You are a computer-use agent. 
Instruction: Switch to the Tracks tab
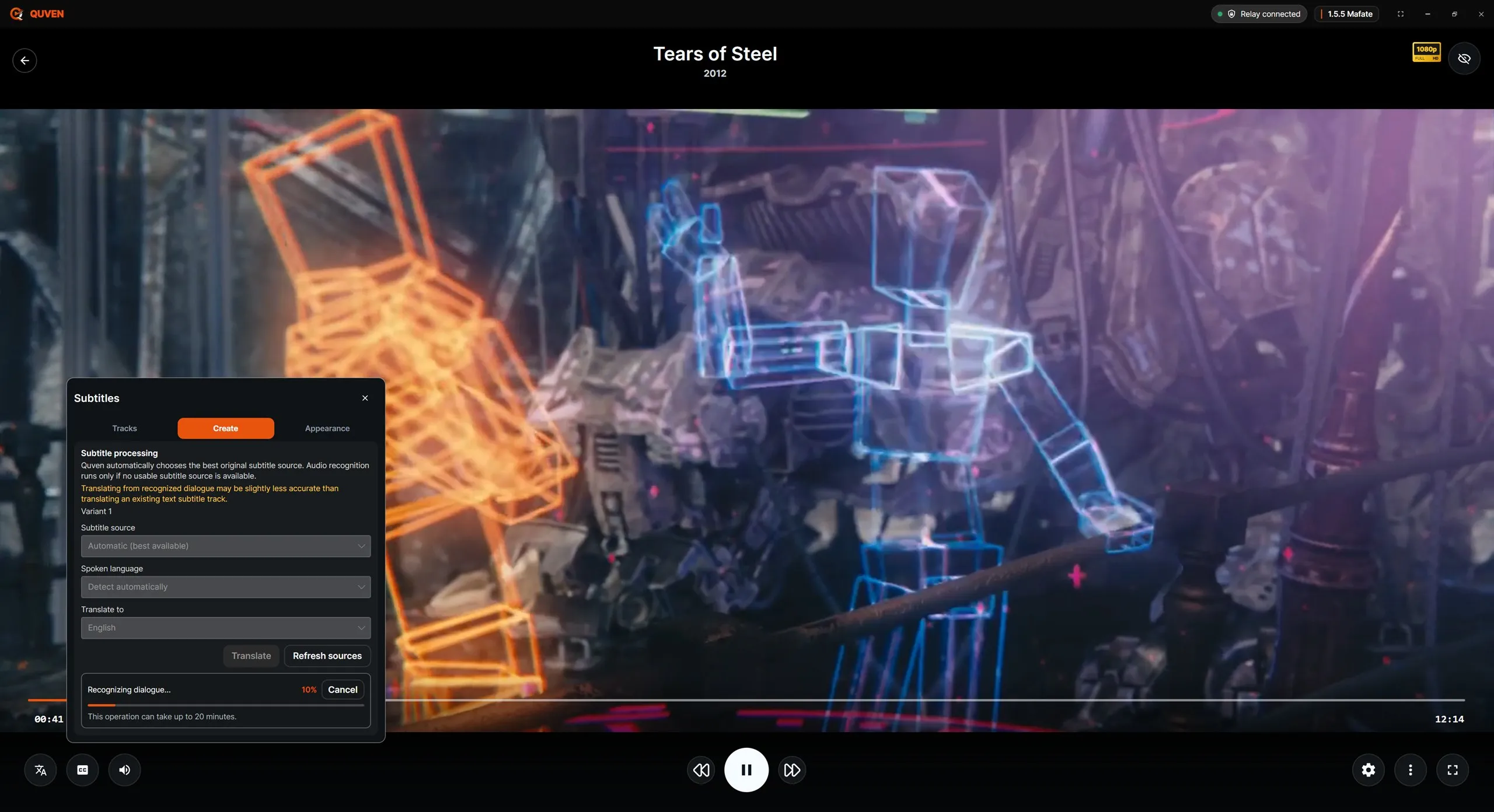[x=124, y=428]
